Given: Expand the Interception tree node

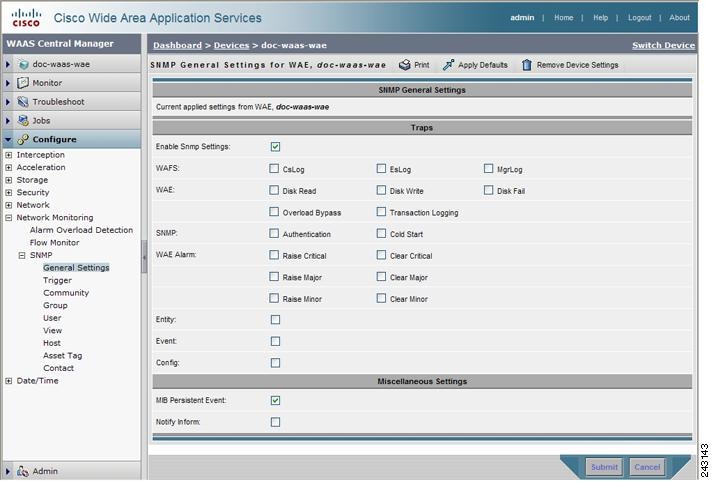Looking at the screenshot, I should click(9, 155).
